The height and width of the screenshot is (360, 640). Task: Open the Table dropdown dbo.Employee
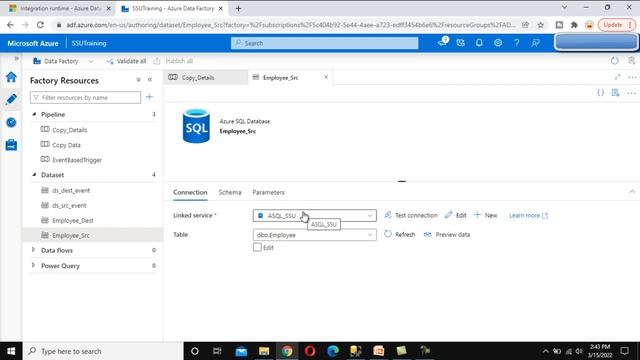coord(314,235)
